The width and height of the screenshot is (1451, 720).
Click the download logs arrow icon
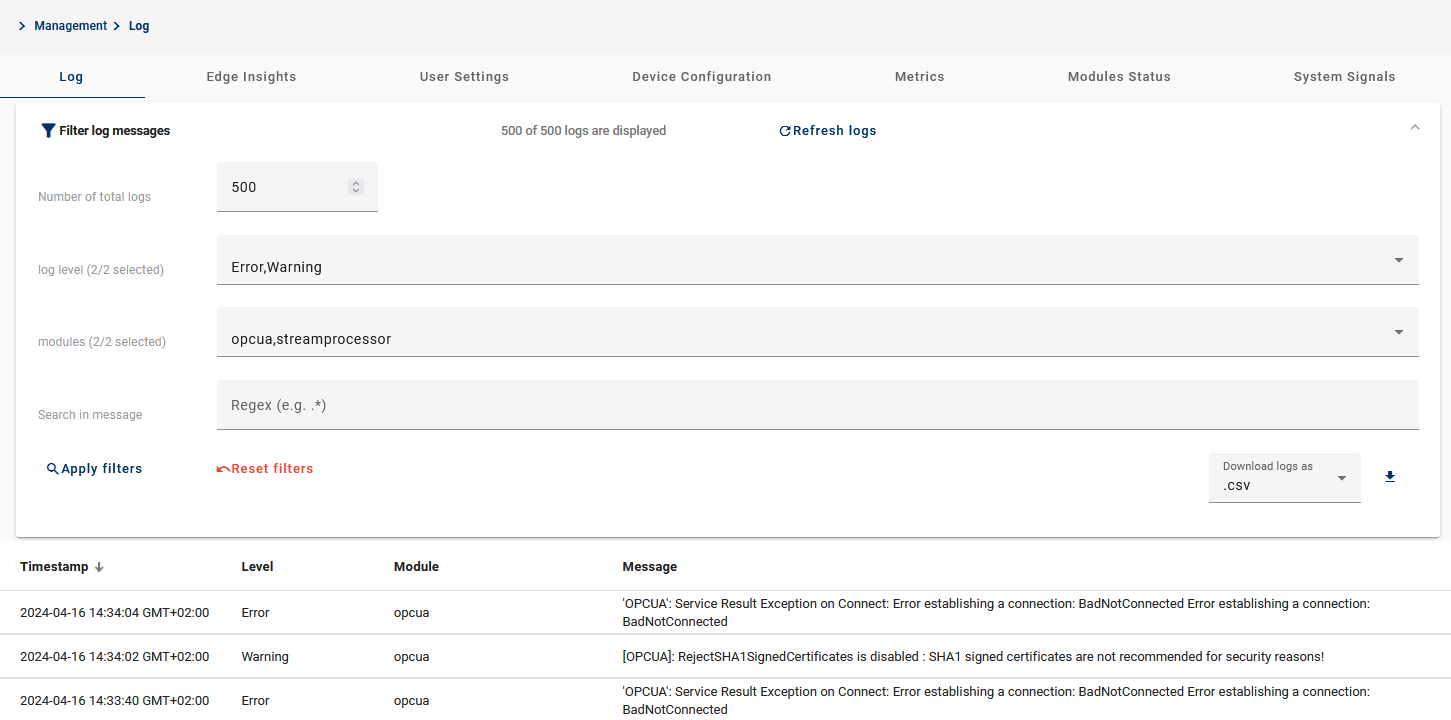pos(1390,477)
